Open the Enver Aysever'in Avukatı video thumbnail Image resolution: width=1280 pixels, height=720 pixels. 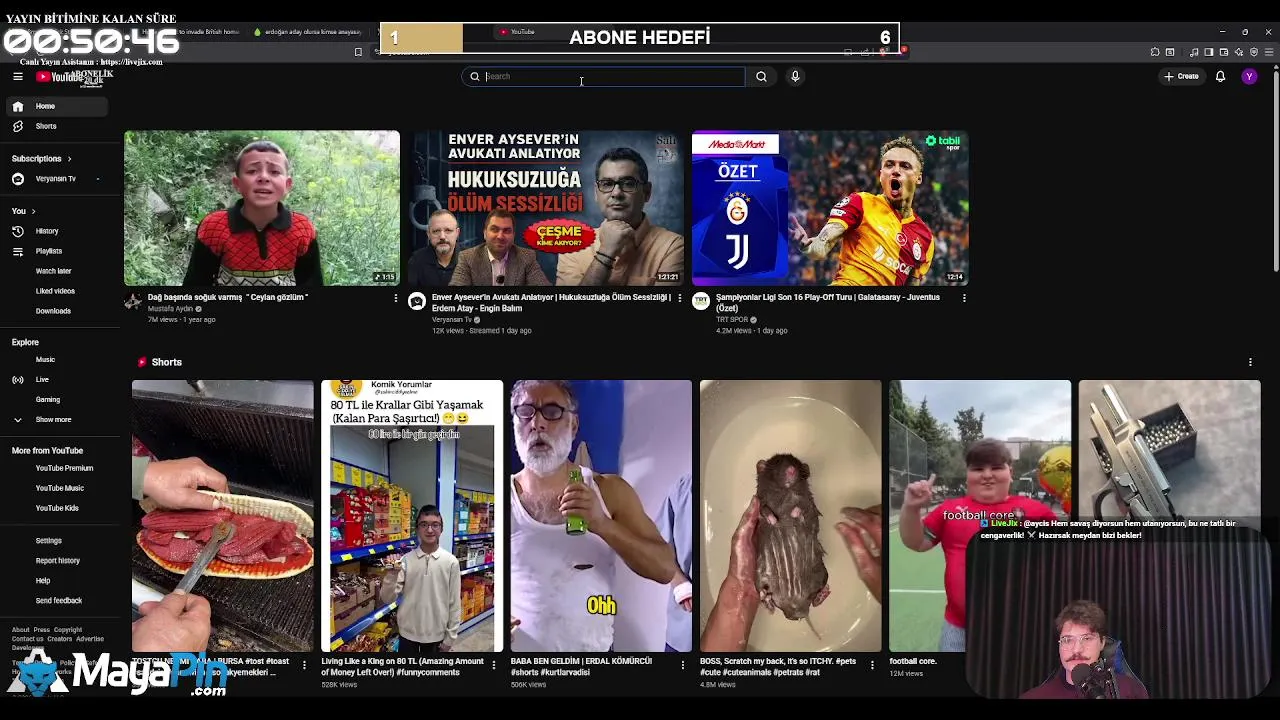(x=546, y=208)
